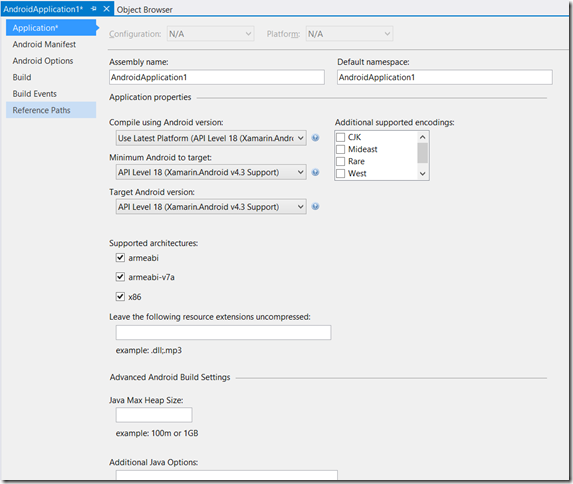This screenshot has width=573, height=484.
Task: Enable Rare encoding checkbox
Action: pyautogui.click(x=340, y=162)
